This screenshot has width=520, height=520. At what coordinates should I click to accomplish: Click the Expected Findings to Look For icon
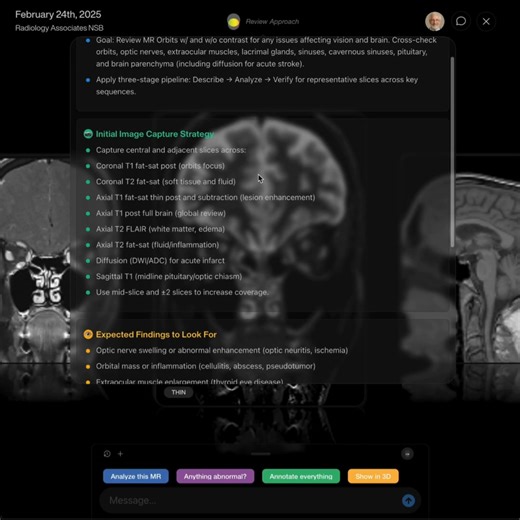(x=88, y=334)
